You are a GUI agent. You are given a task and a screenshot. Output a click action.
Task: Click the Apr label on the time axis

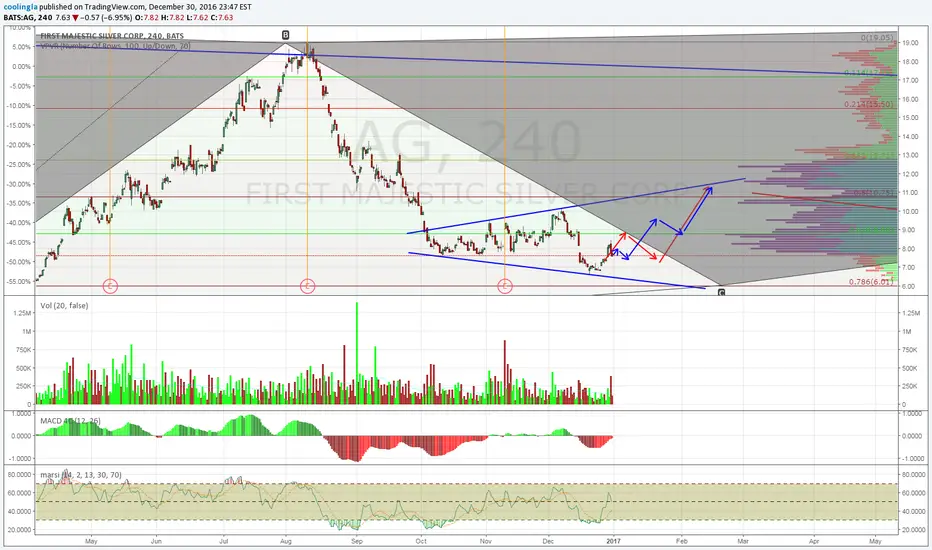pos(814,541)
